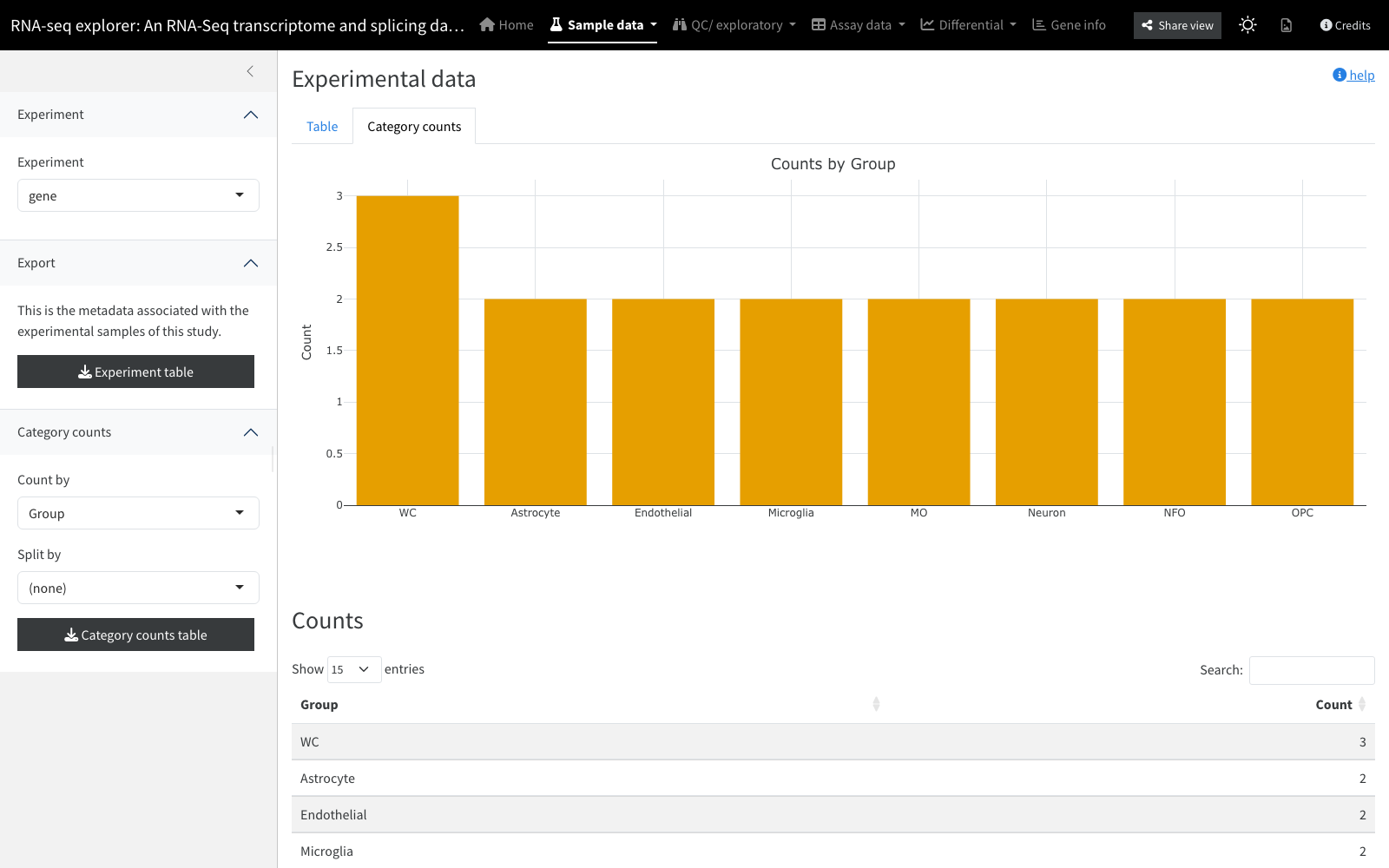
Task: Select the Endothelial table row
Action: pyautogui.click(x=833, y=815)
